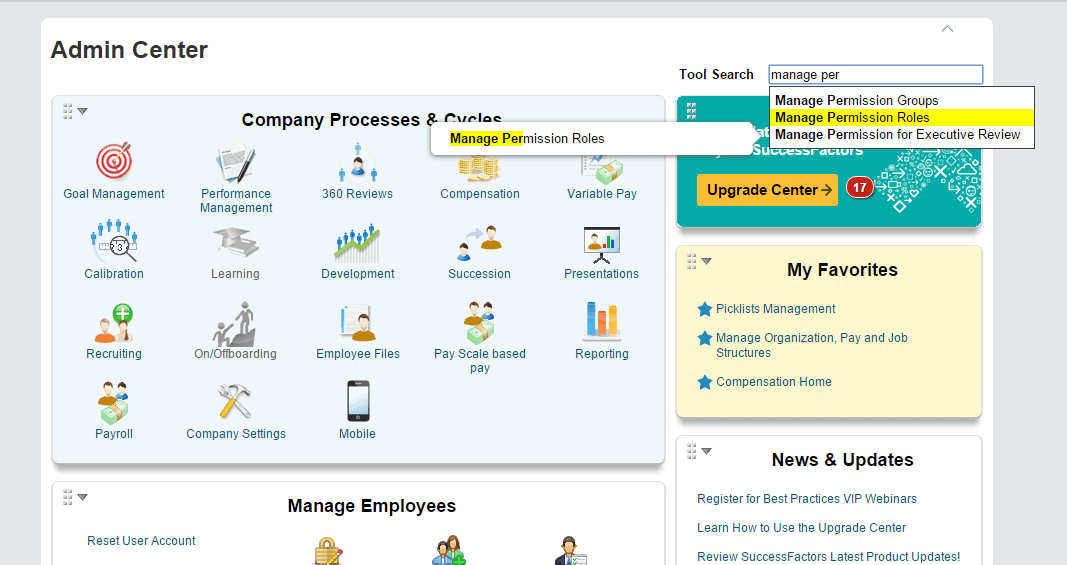Click the 17 notifications badge
This screenshot has width=1067, height=565.
pyautogui.click(x=859, y=187)
